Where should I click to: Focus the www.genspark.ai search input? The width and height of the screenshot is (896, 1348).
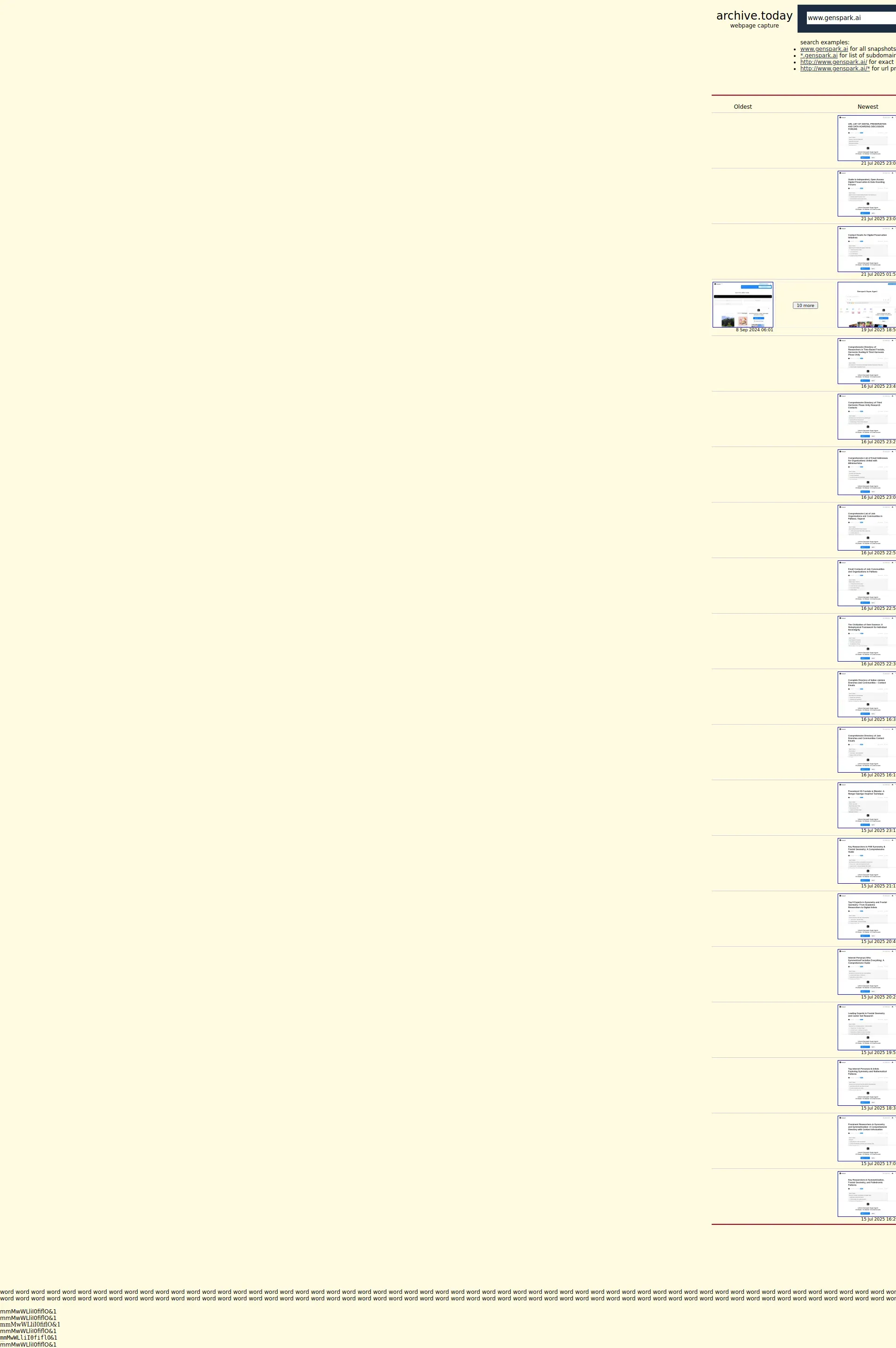click(850, 18)
